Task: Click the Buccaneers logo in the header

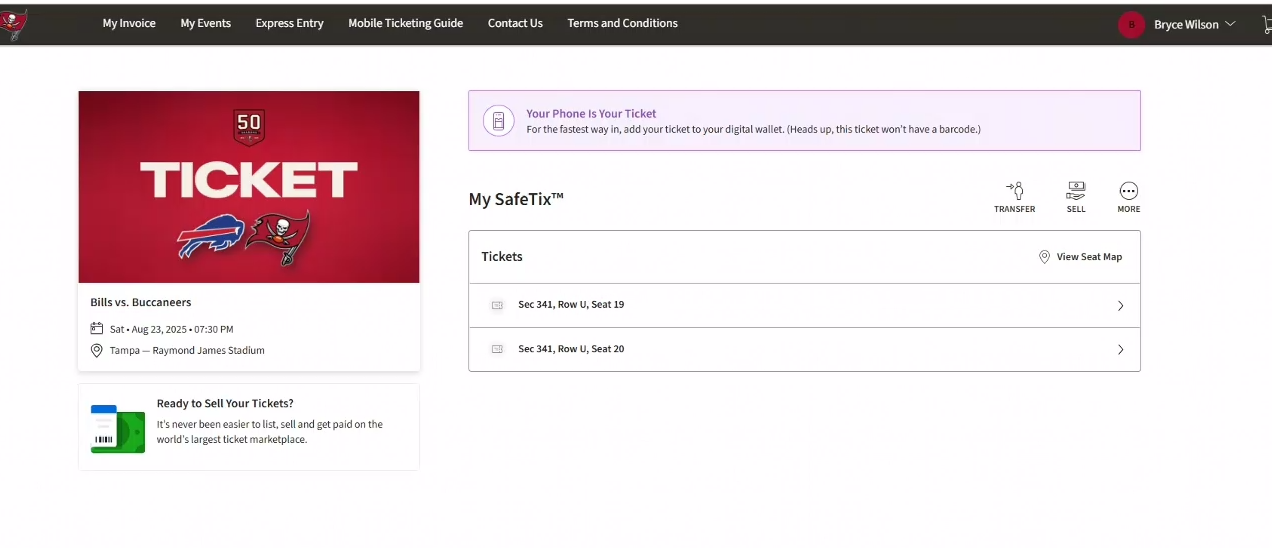Action: [13, 24]
